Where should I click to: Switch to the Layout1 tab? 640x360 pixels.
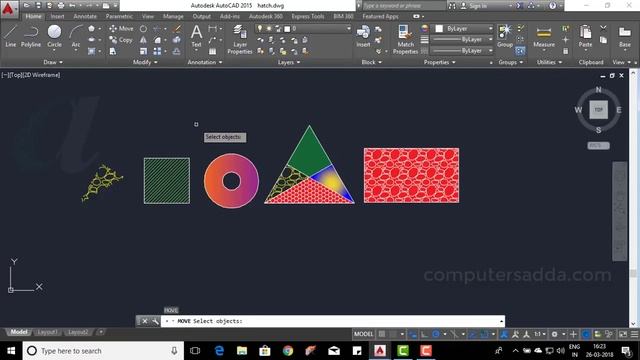point(47,332)
